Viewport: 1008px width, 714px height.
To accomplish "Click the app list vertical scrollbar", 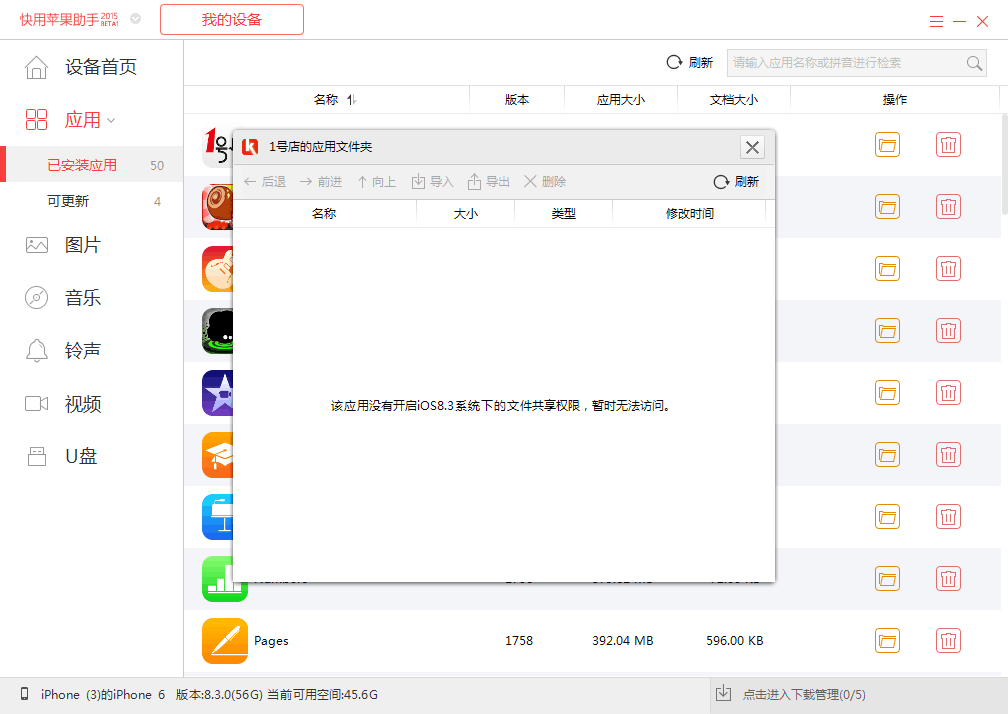I will (x=1004, y=164).
